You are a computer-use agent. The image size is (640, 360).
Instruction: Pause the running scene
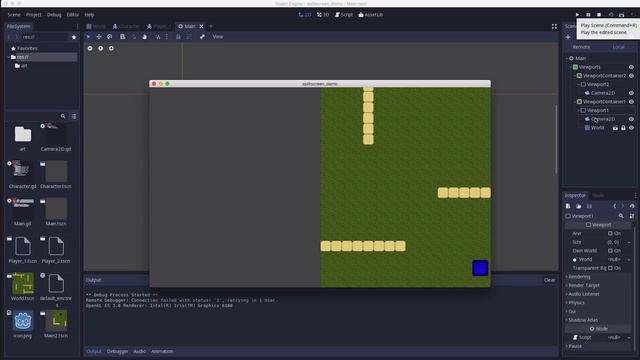pos(588,15)
